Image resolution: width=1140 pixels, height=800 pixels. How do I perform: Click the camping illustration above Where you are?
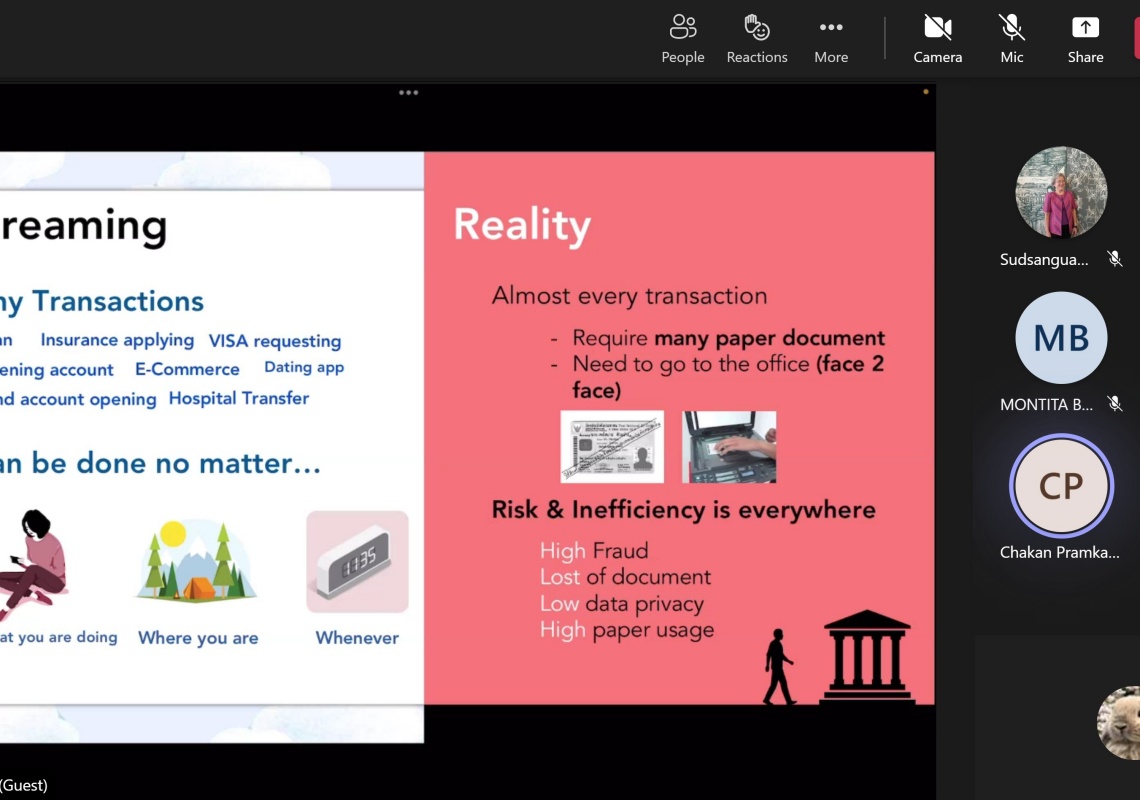(x=197, y=562)
